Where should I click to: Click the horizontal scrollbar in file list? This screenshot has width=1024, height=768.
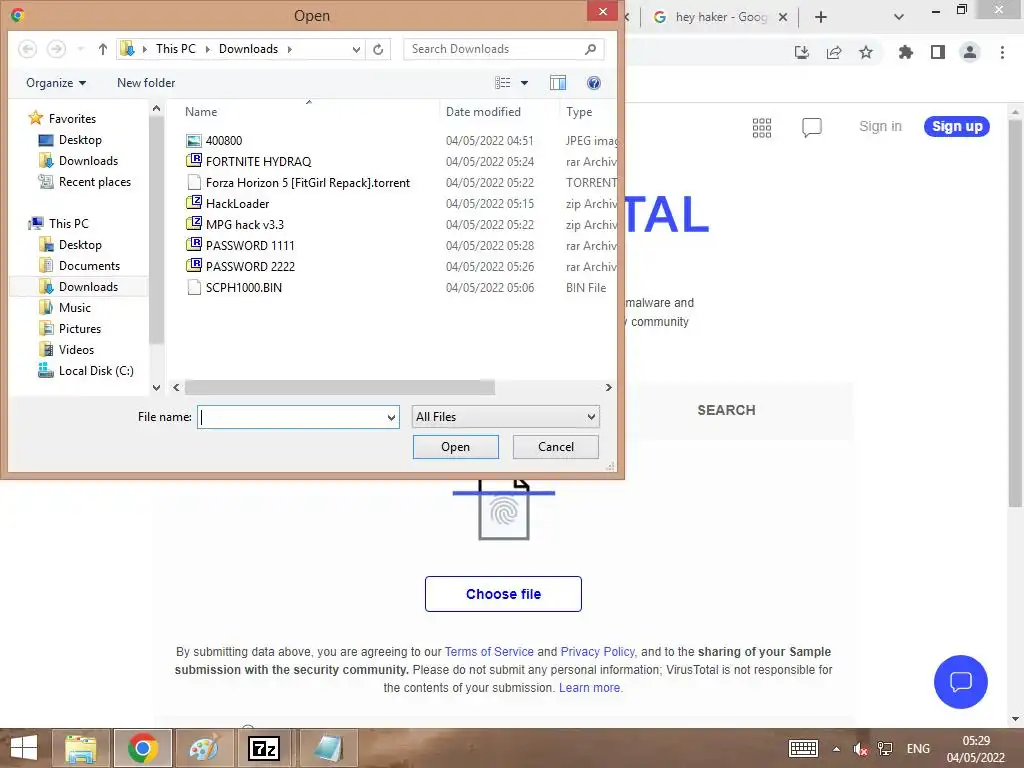(340, 388)
